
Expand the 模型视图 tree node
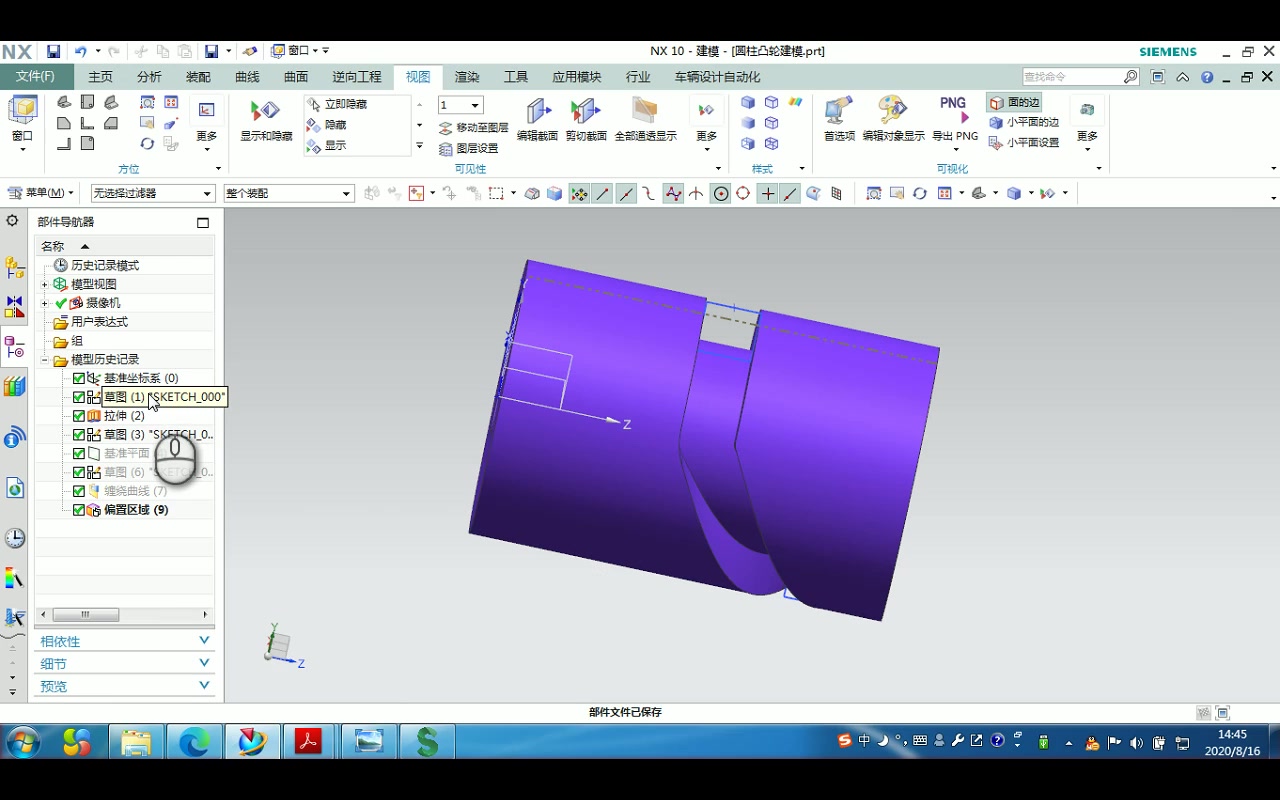44,284
